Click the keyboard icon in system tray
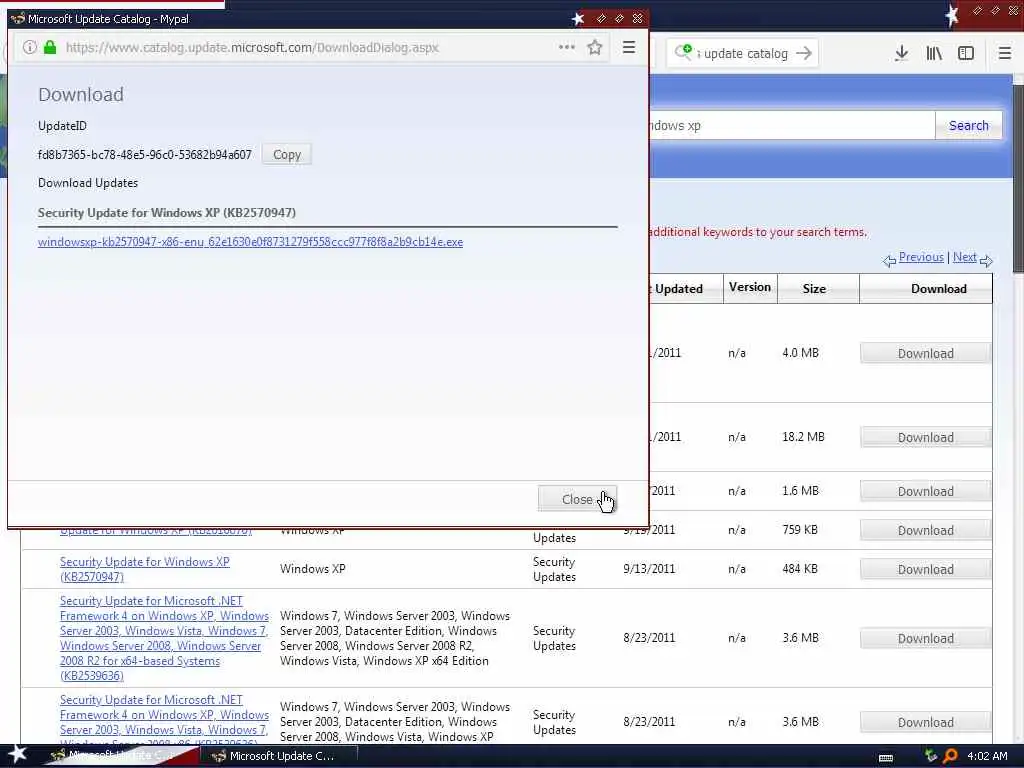Image resolution: width=1024 pixels, height=768 pixels. pos(886,758)
